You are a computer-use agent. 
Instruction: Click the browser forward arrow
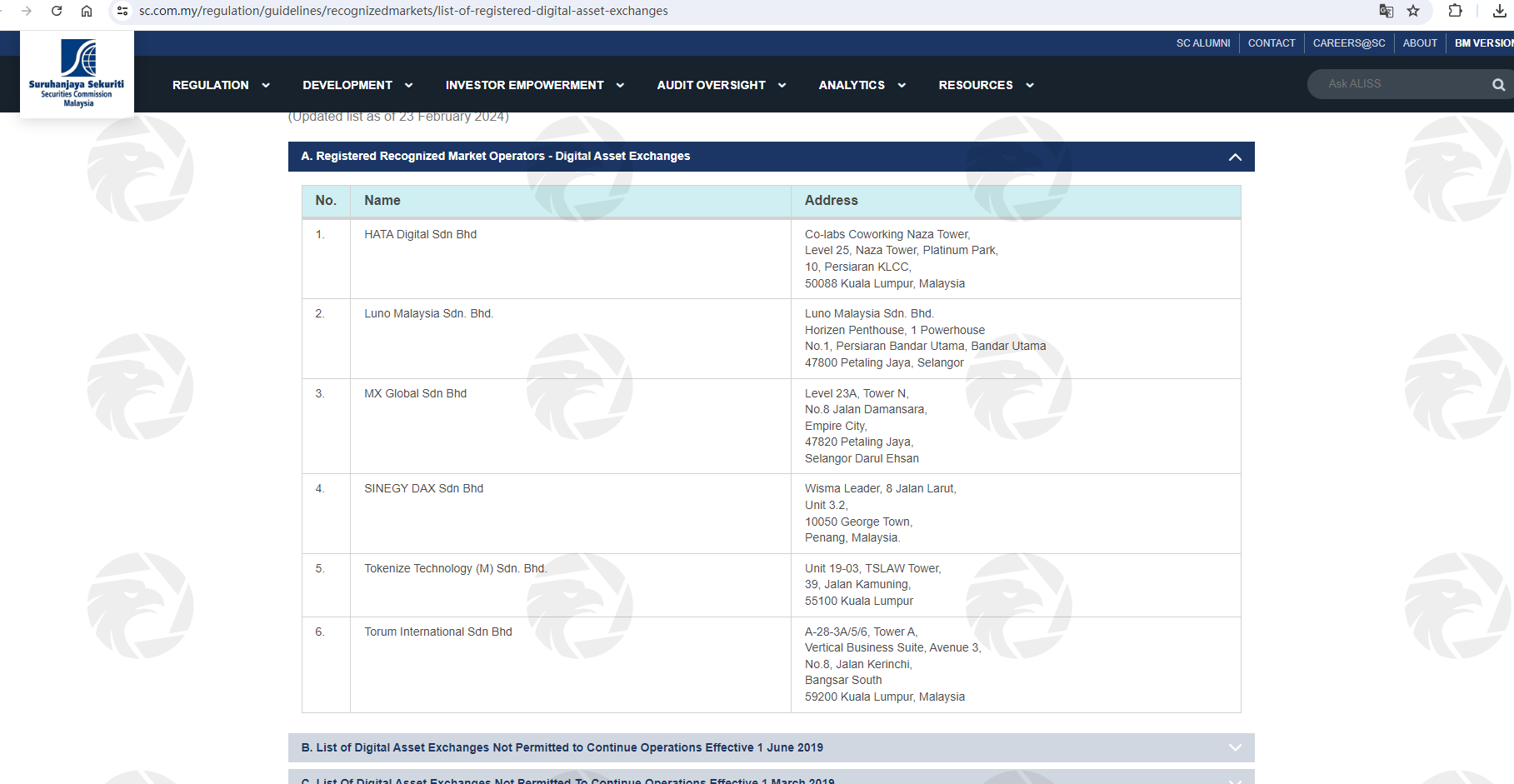click(27, 11)
